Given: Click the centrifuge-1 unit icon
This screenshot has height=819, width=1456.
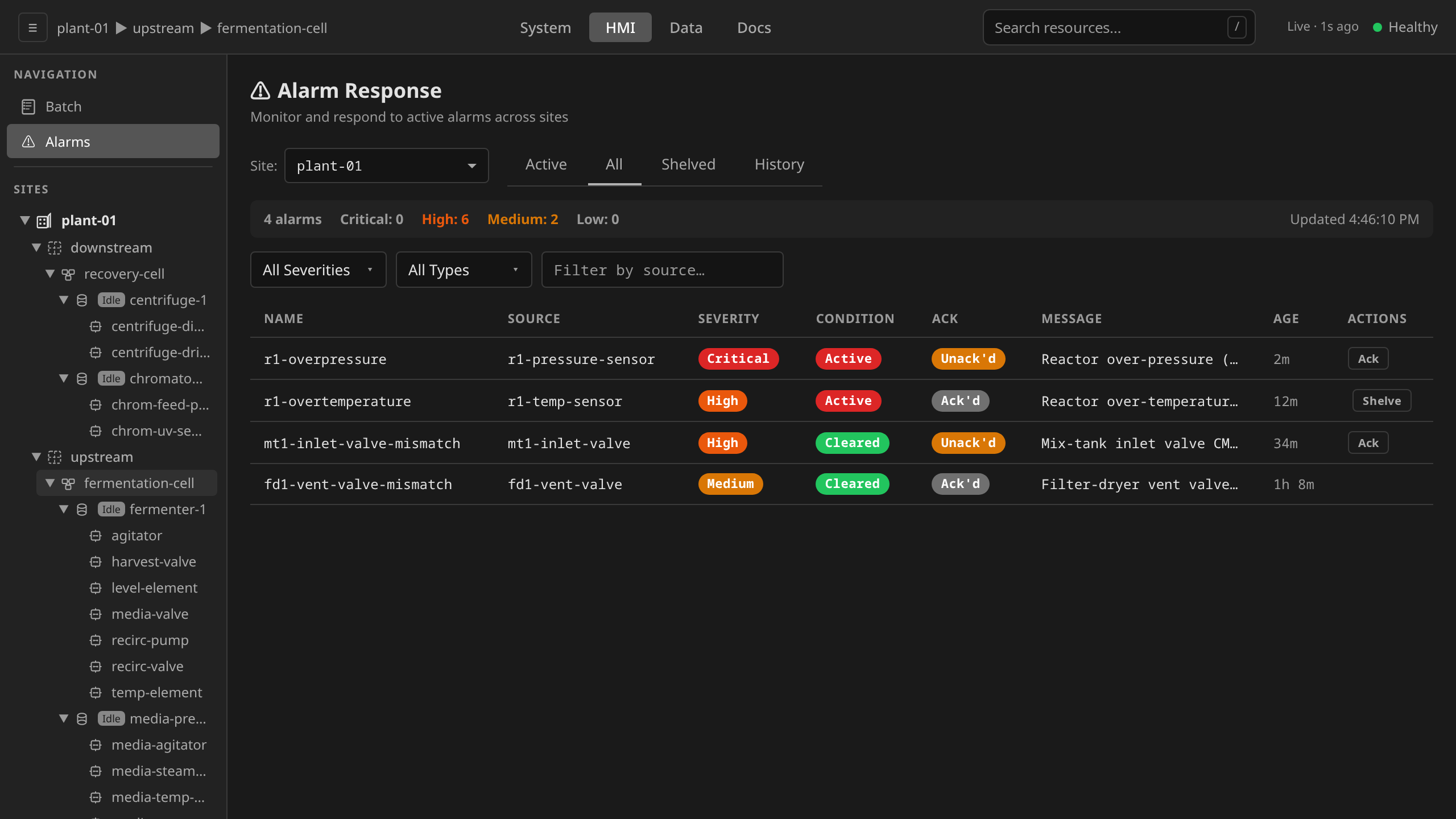Looking at the screenshot, I should 82,300.
